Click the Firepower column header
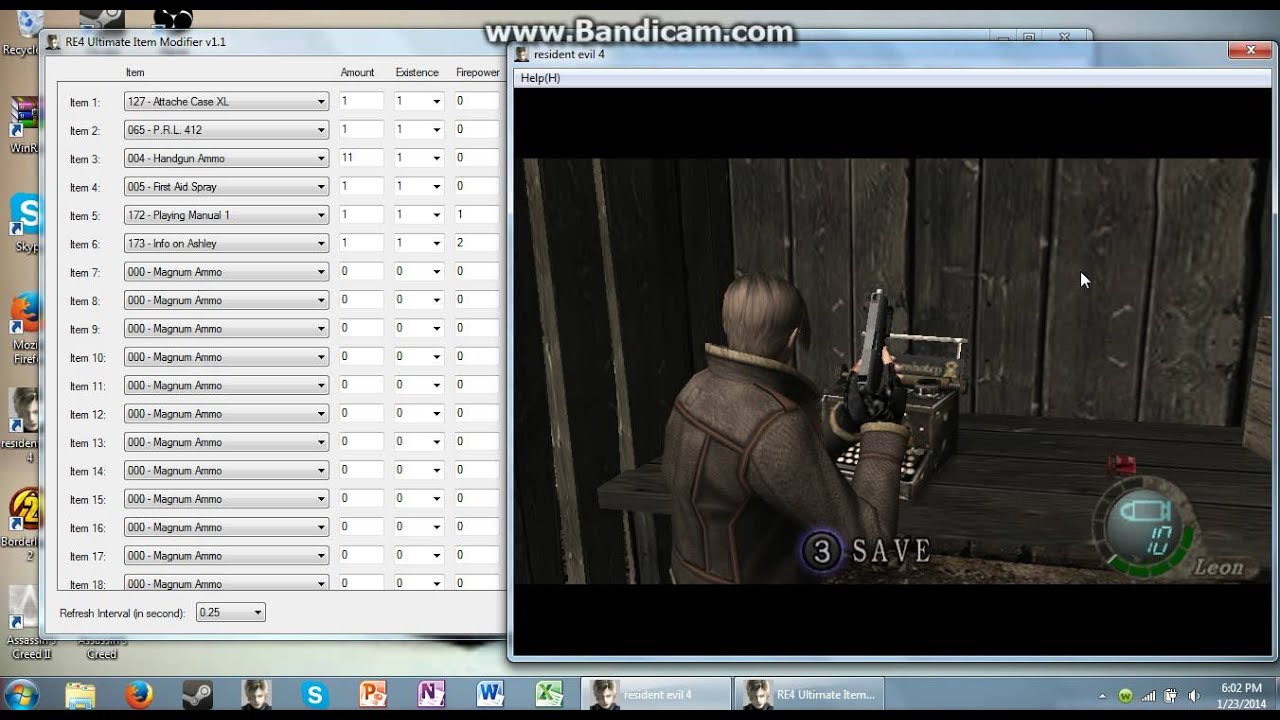 pos(478,73)
